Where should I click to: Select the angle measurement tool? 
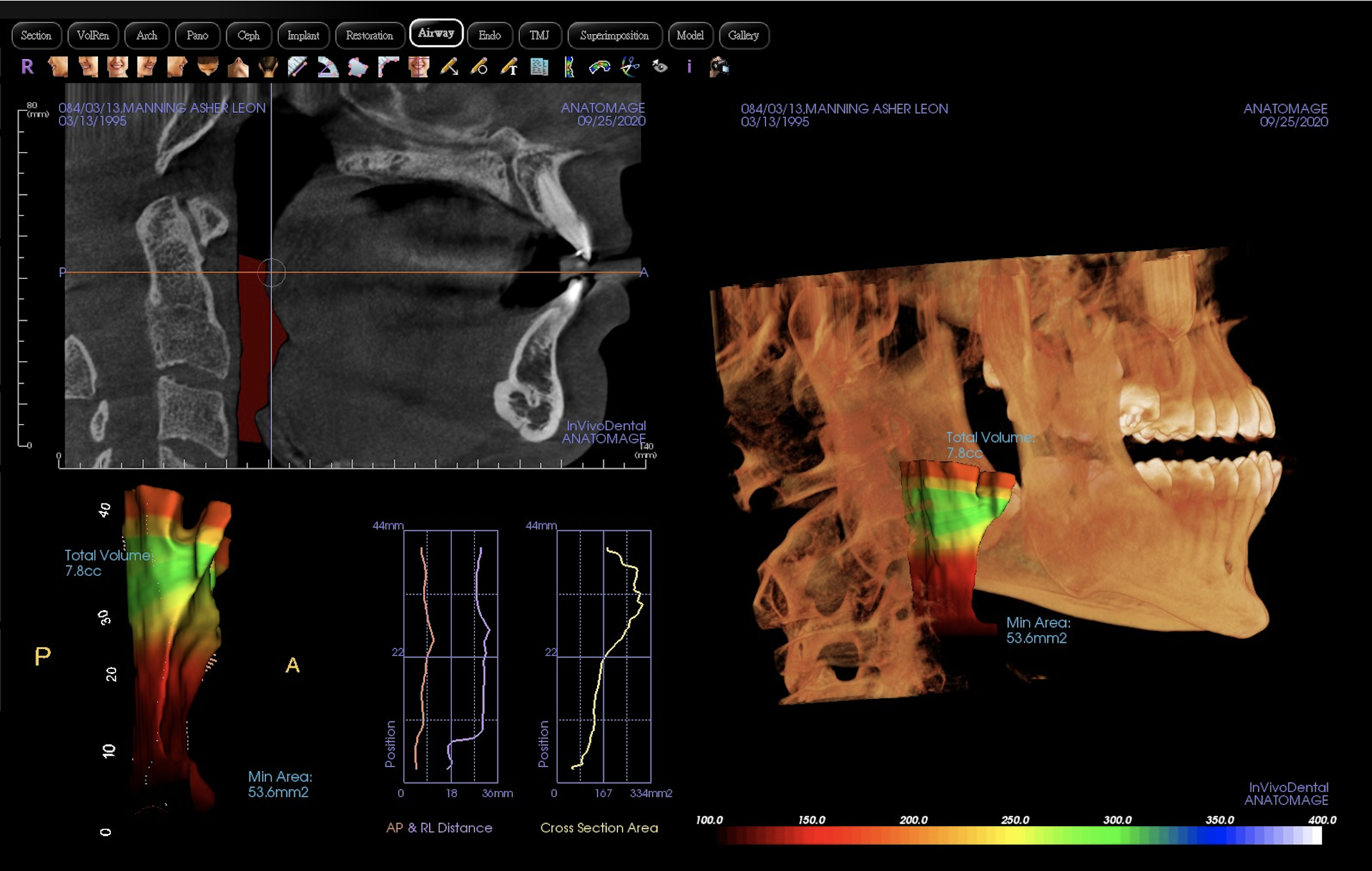(x=328, y=67)
